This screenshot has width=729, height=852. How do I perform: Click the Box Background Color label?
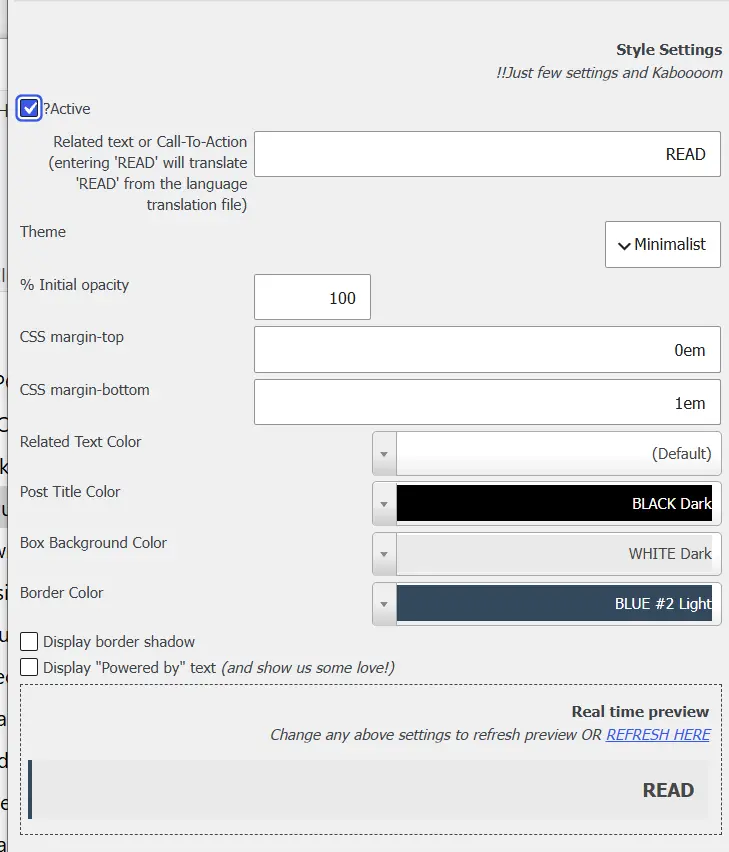[93, 542]
